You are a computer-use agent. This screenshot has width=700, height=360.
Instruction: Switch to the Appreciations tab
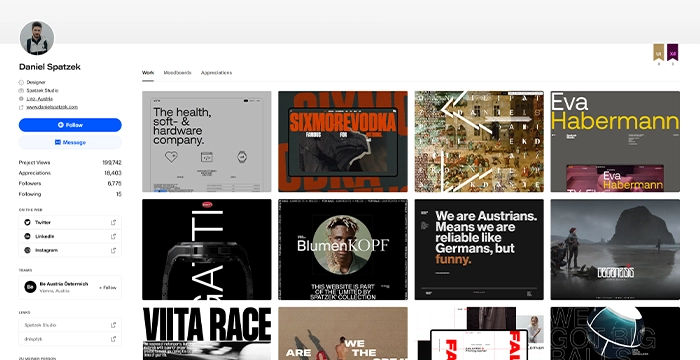point(216,72)
